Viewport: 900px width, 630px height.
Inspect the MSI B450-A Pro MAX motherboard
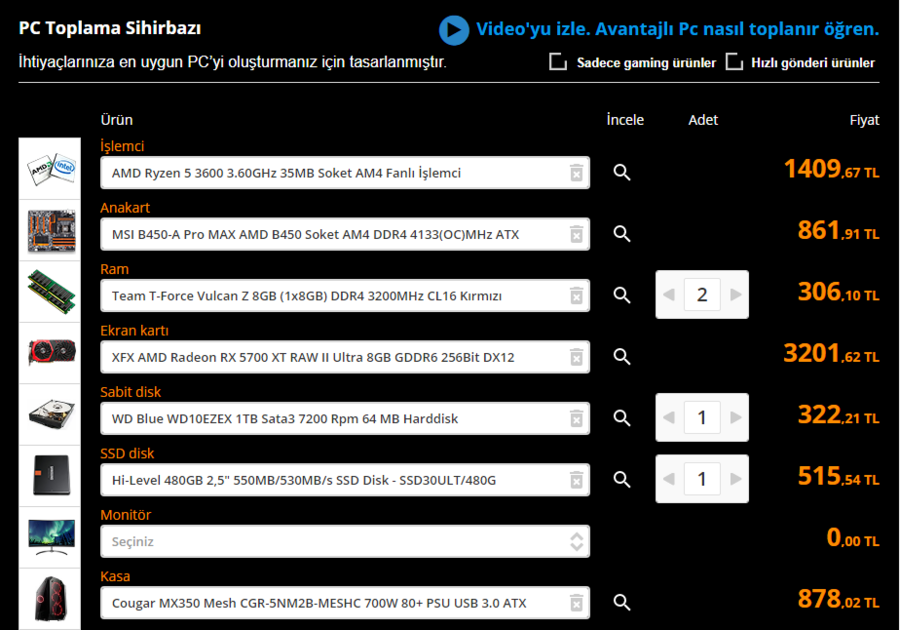[622, 234]
